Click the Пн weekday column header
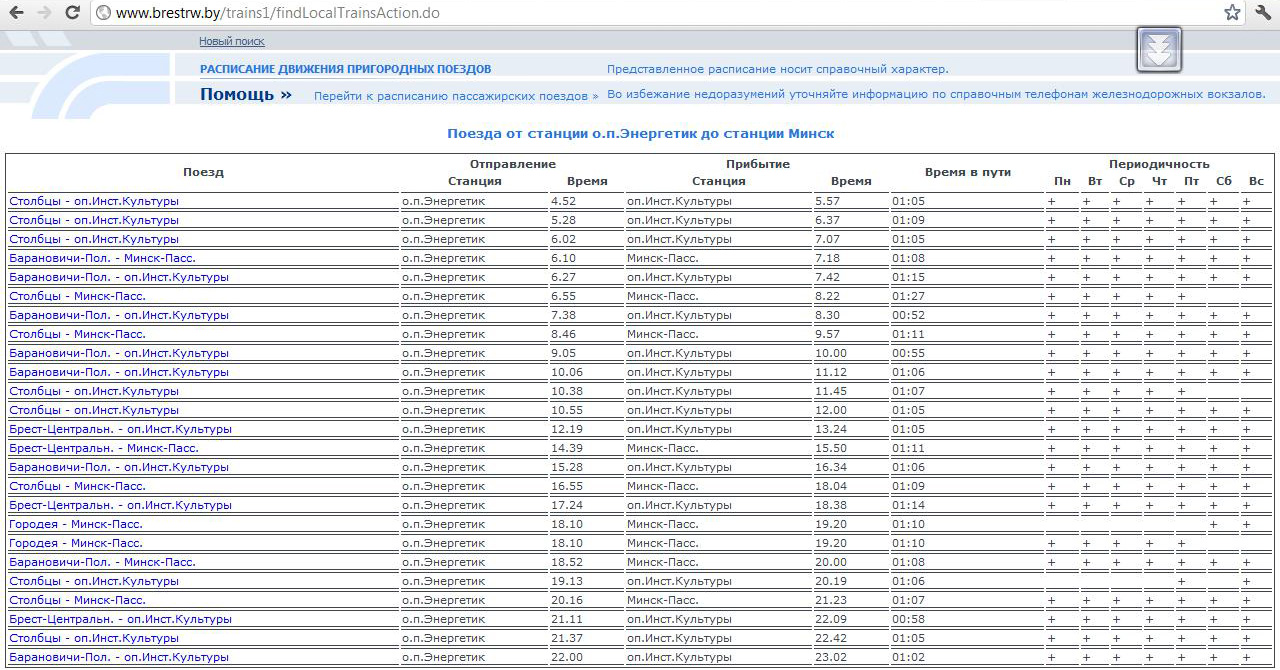Screen dimensions: 1280x670 coord(1062,181)
